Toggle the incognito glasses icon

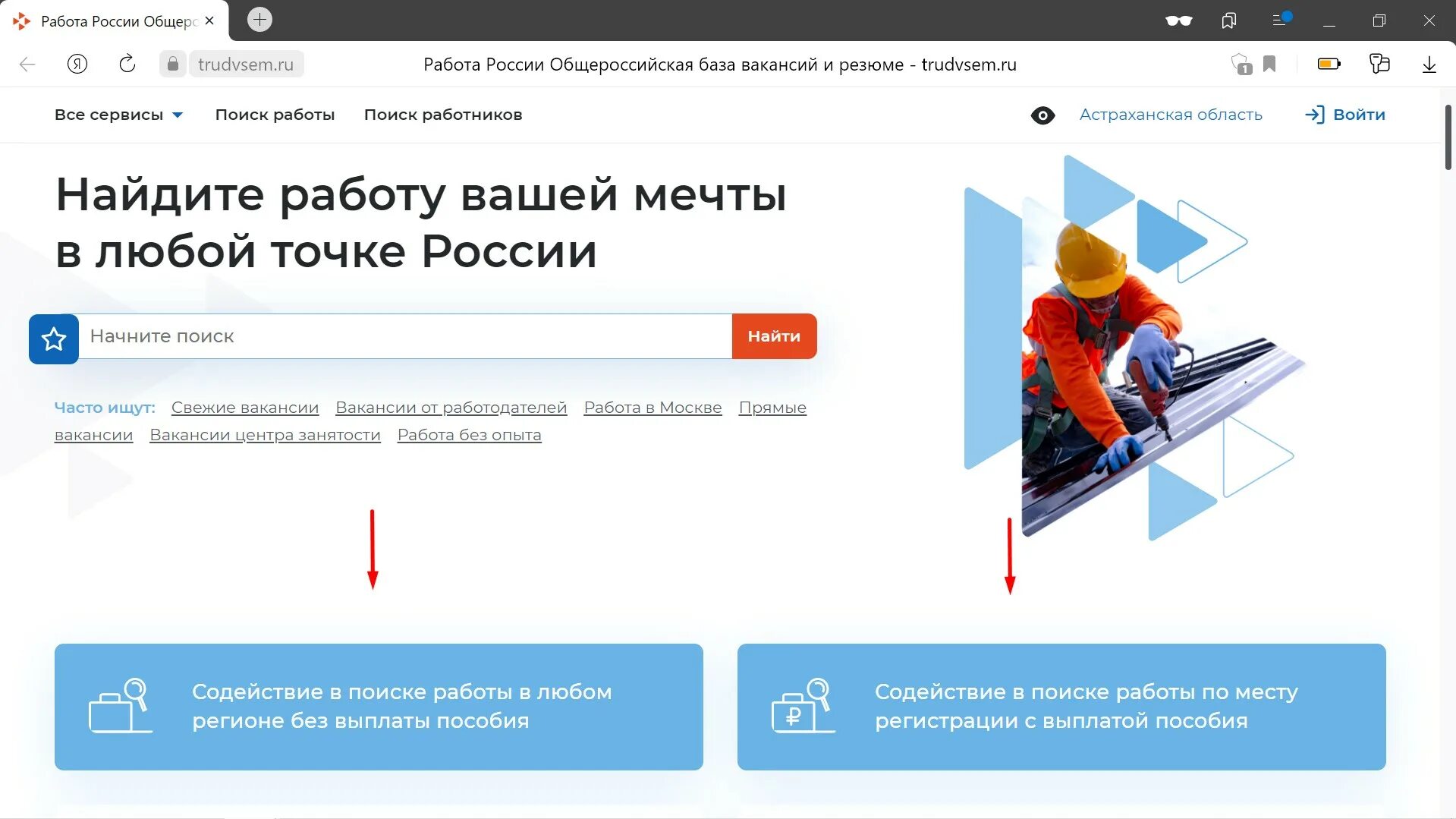(x=1179, y=20)
